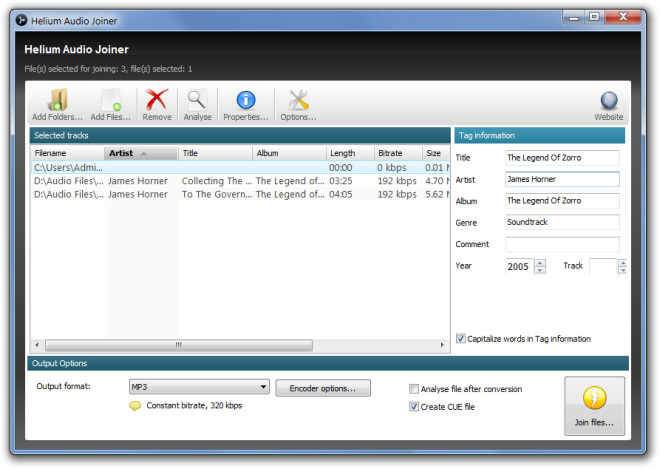Click the horizontal scrollbar thumb in track list

coord(179,345)
